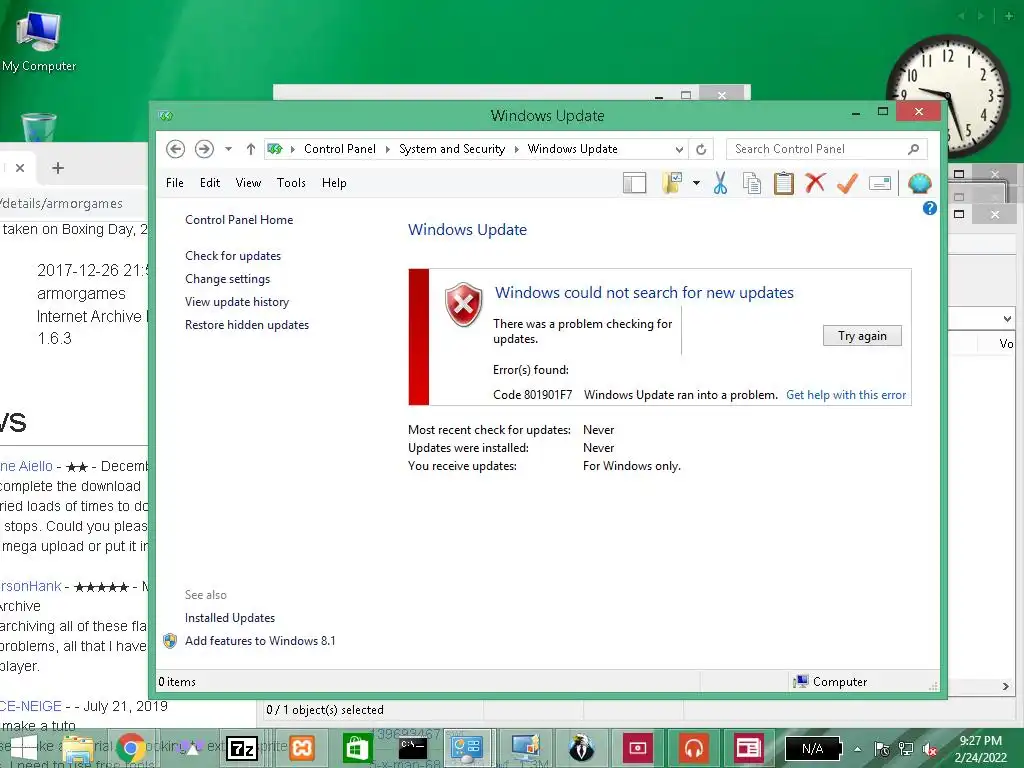Open the Recycle Bin desktop icon

(x=39, y=127)
